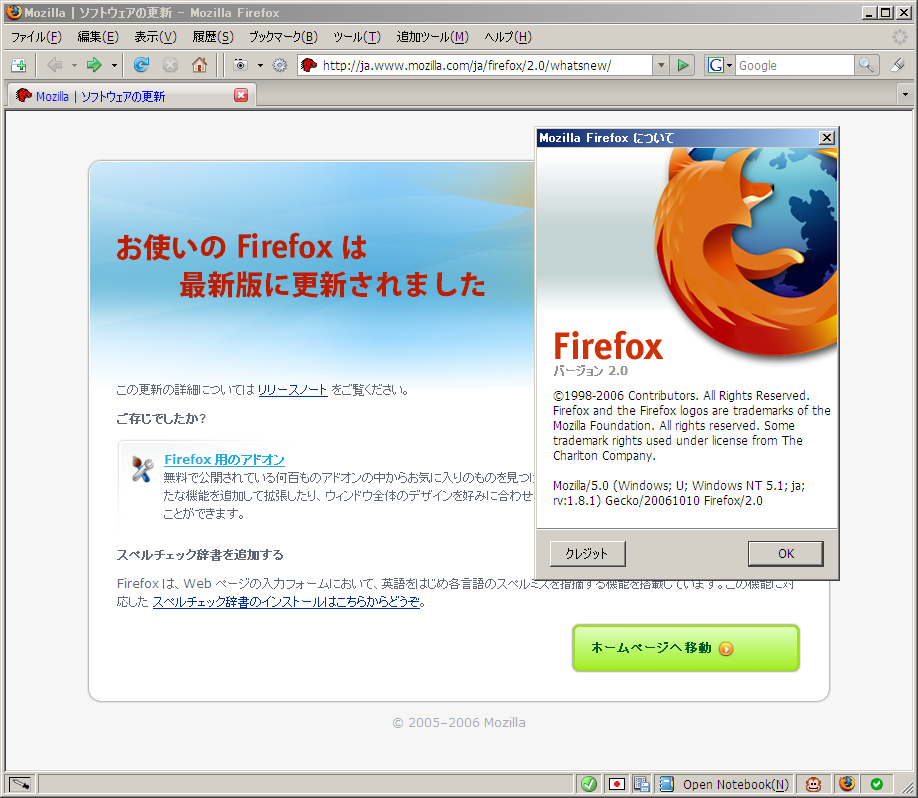Click the Google search input field

[x=794, y=65]
